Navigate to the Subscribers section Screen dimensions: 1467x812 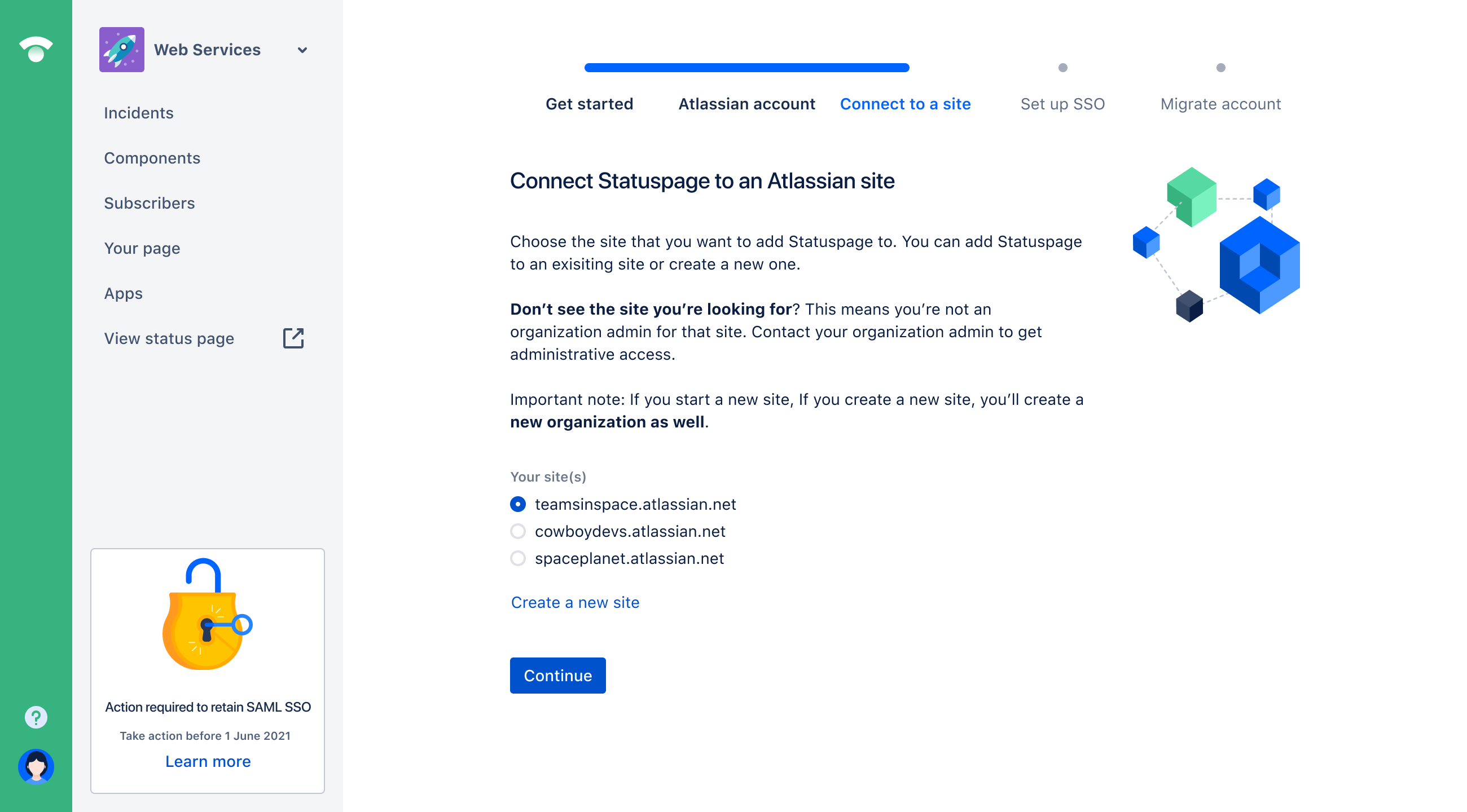point(149,203)
